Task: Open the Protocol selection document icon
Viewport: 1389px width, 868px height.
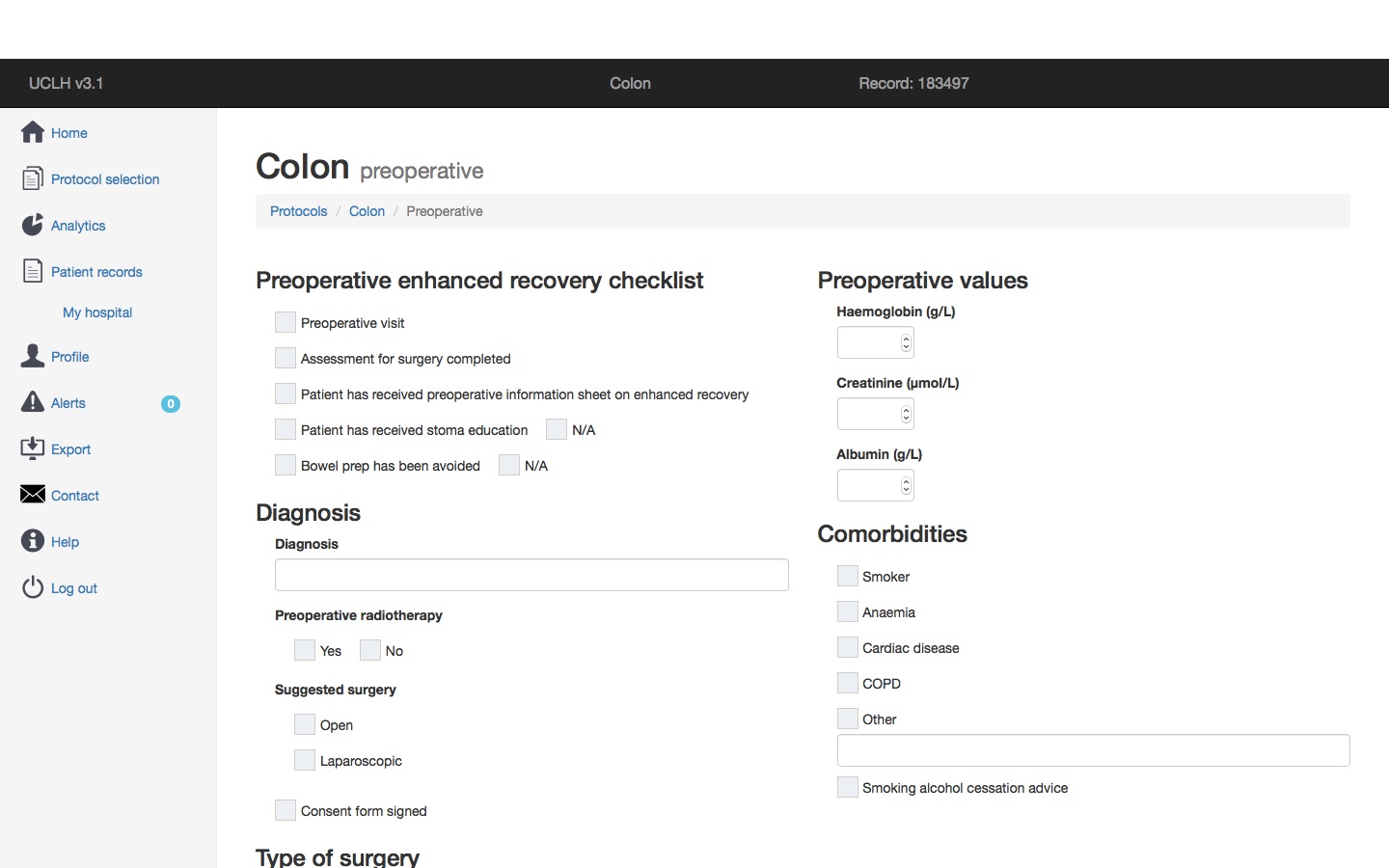Action: tap(33, 178)
